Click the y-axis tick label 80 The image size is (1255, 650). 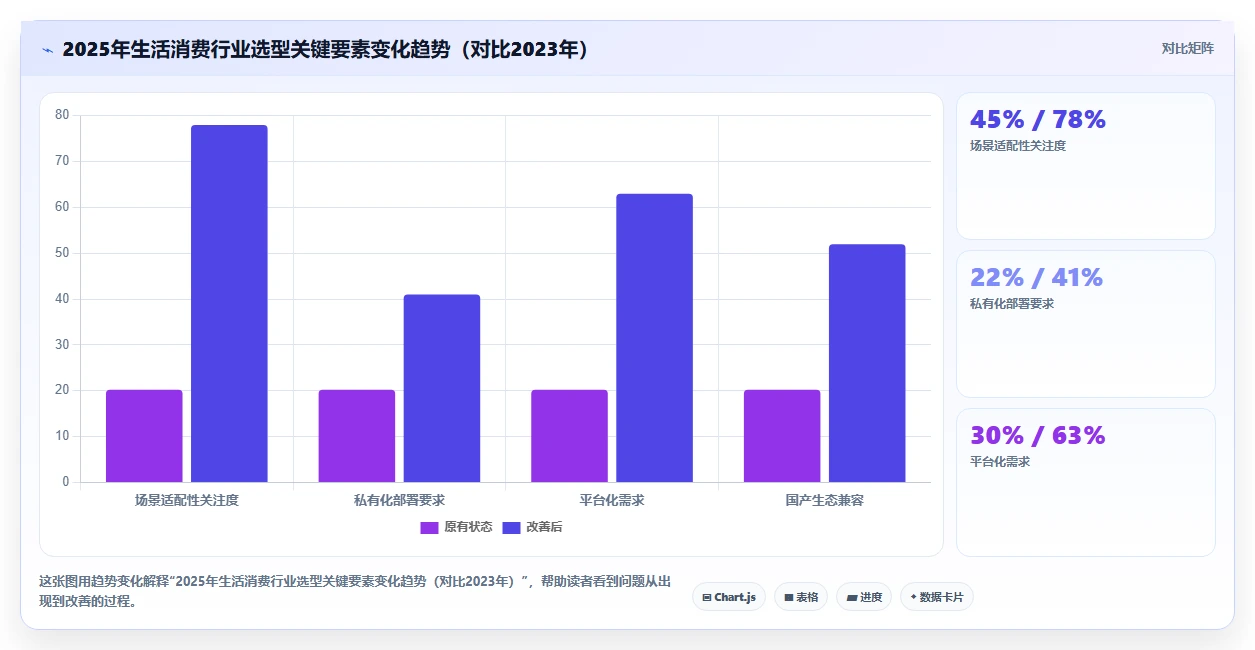click(63, 115)
